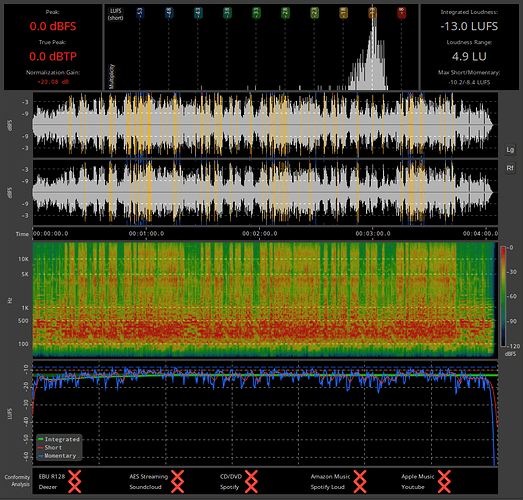Select the -48 LUFS histogram marker
This screenshot has width=523, height=500.
[x=169, y=13]
